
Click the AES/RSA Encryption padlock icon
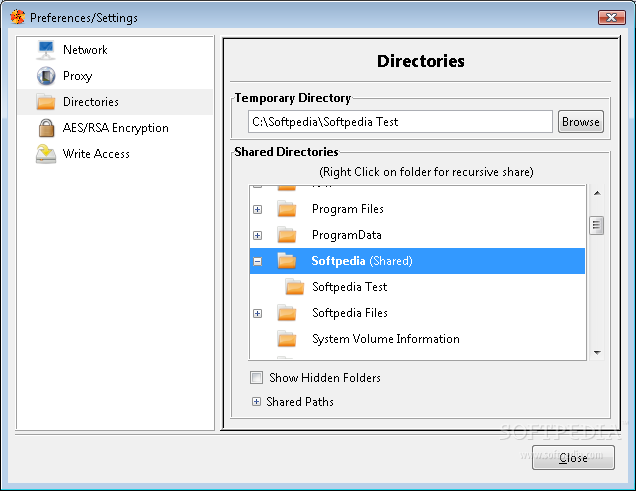click(x=46, y=128)
